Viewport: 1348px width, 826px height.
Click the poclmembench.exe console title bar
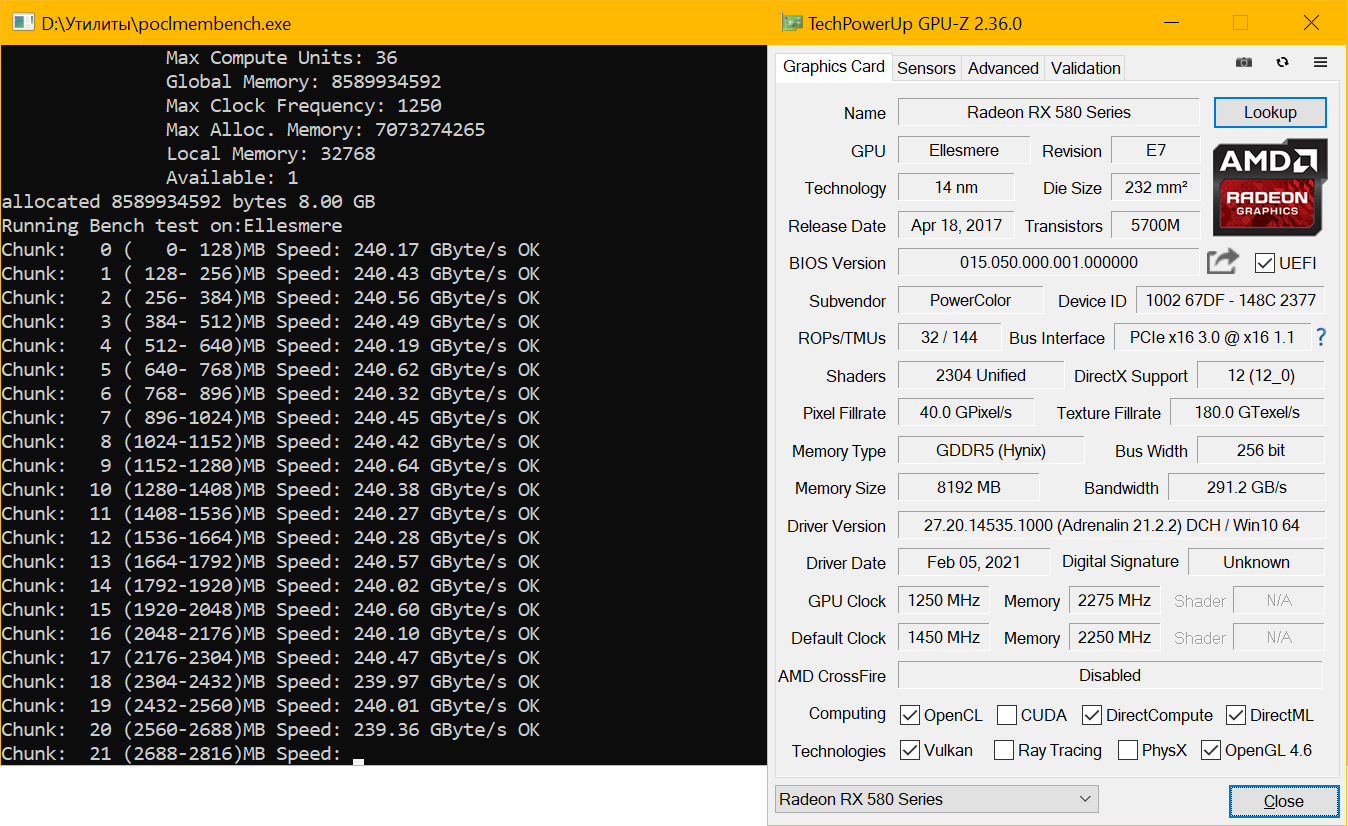coord(384,23)
